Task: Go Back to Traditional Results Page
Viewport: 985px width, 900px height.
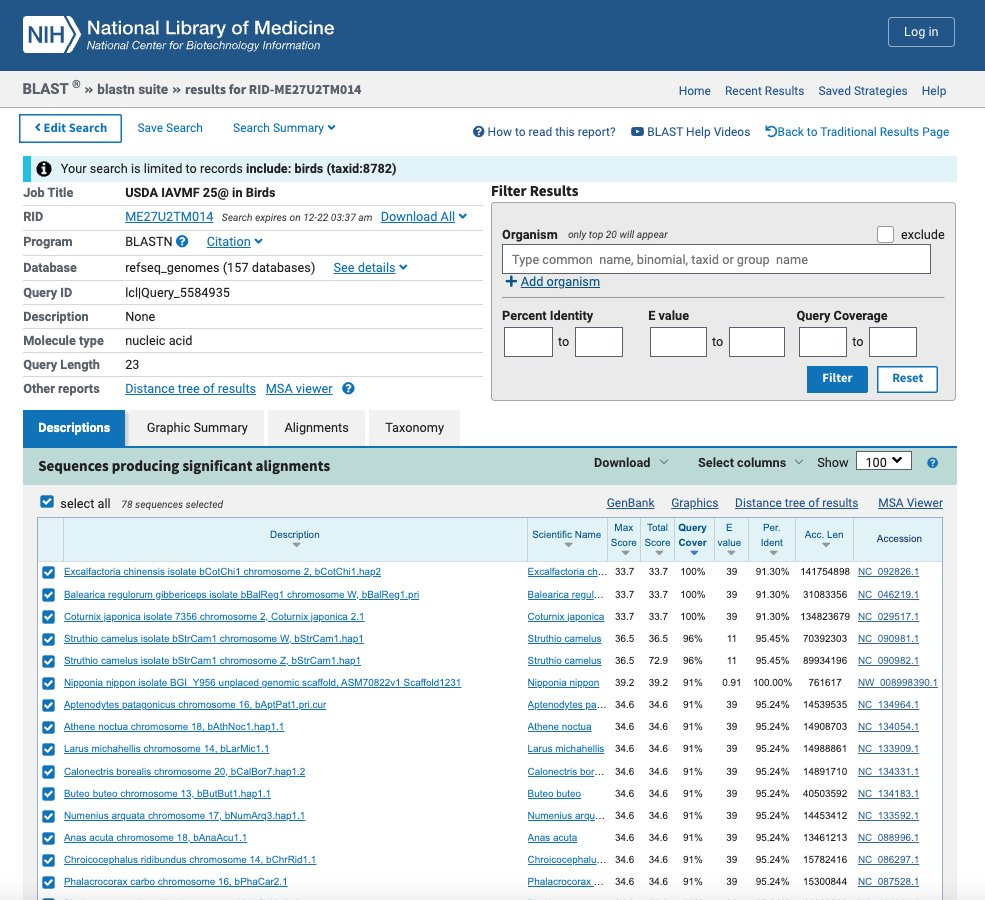Action: pyautogui.click(x=857, y=132)
